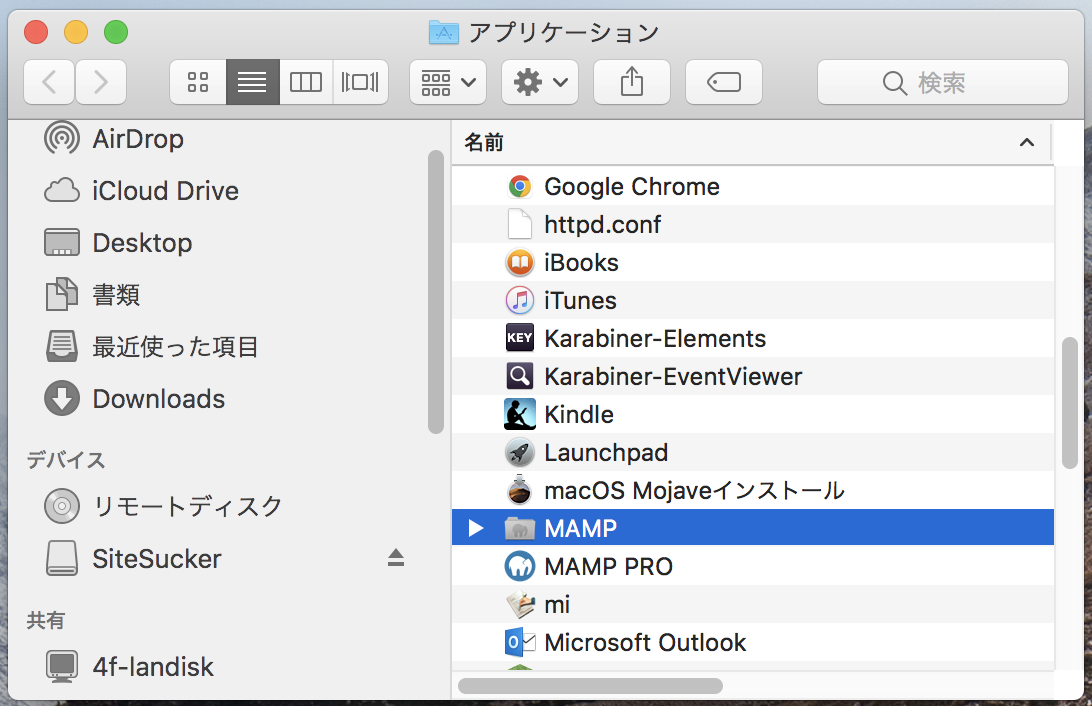Click the iBooks app icon
The height and width of the screenshot is (706, 1092).
coord(519,263)
